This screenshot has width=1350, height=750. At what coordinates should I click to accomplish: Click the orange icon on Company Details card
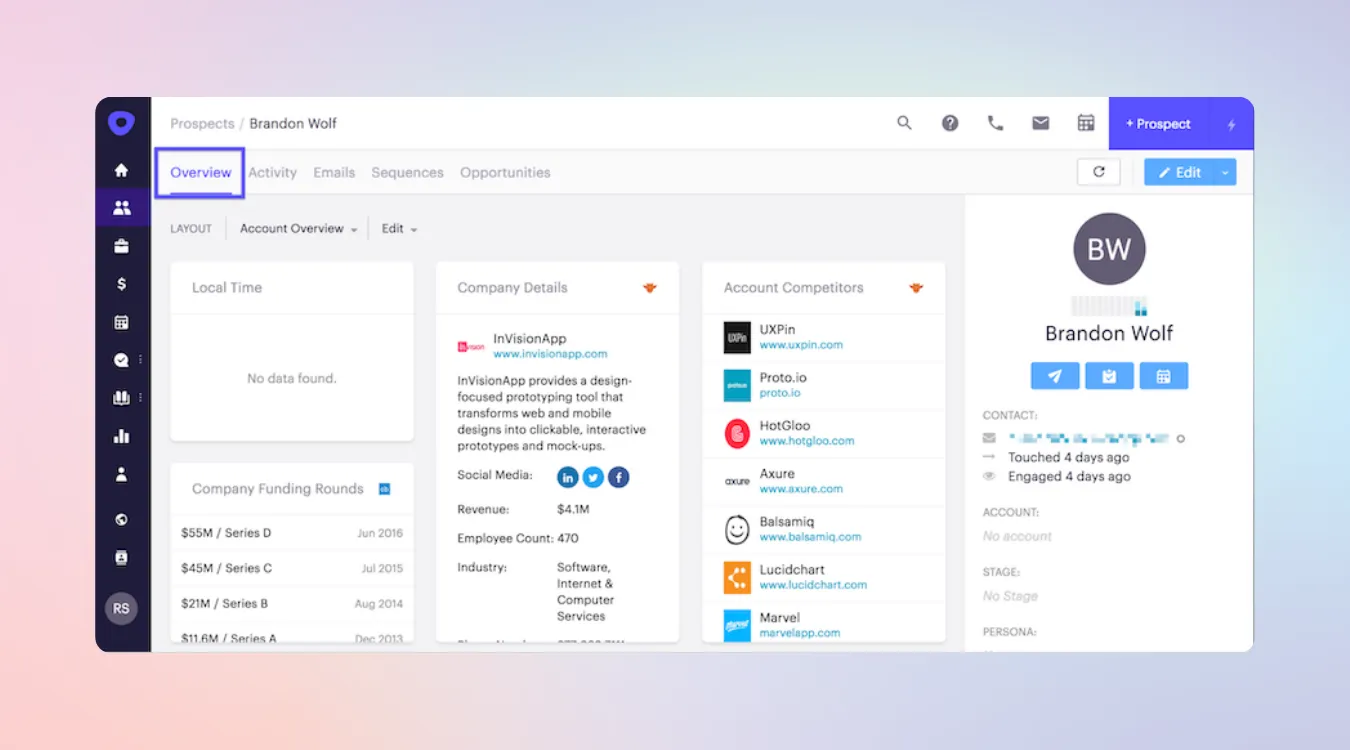pyautogui.click(x=650, y=288)
